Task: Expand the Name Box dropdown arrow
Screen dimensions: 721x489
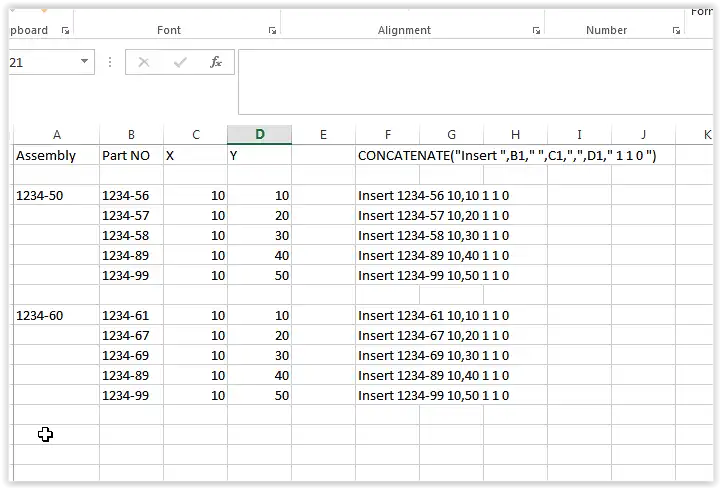Action: coord(84,62)
